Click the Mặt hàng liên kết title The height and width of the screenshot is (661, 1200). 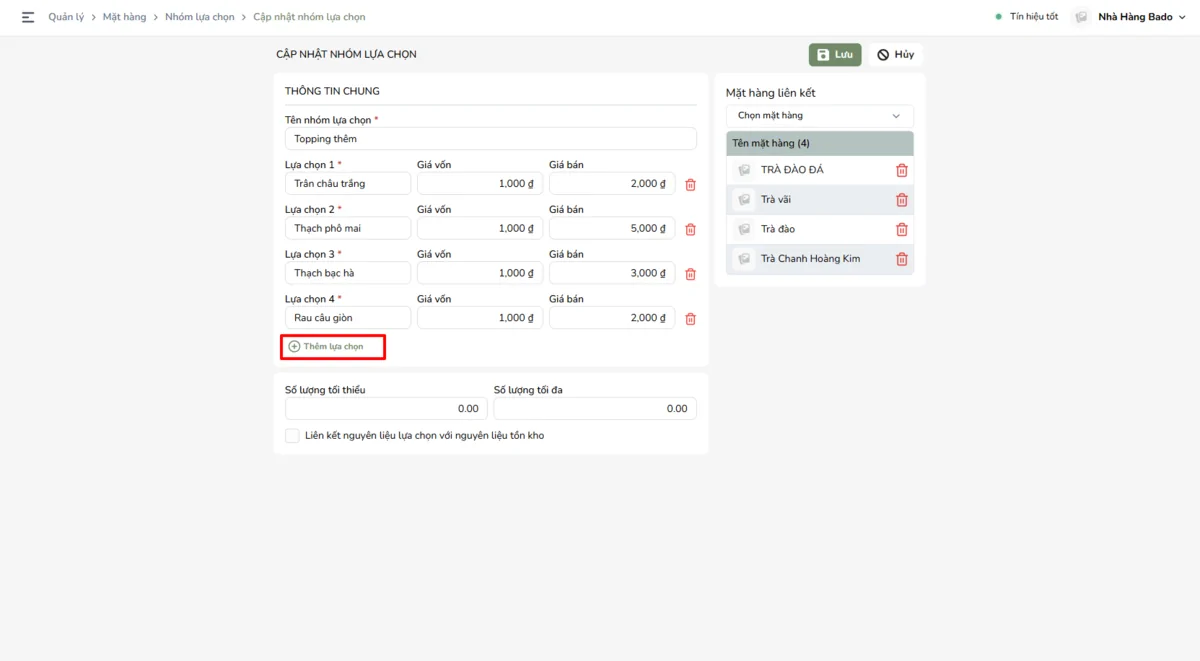click(x=771, y=93)
